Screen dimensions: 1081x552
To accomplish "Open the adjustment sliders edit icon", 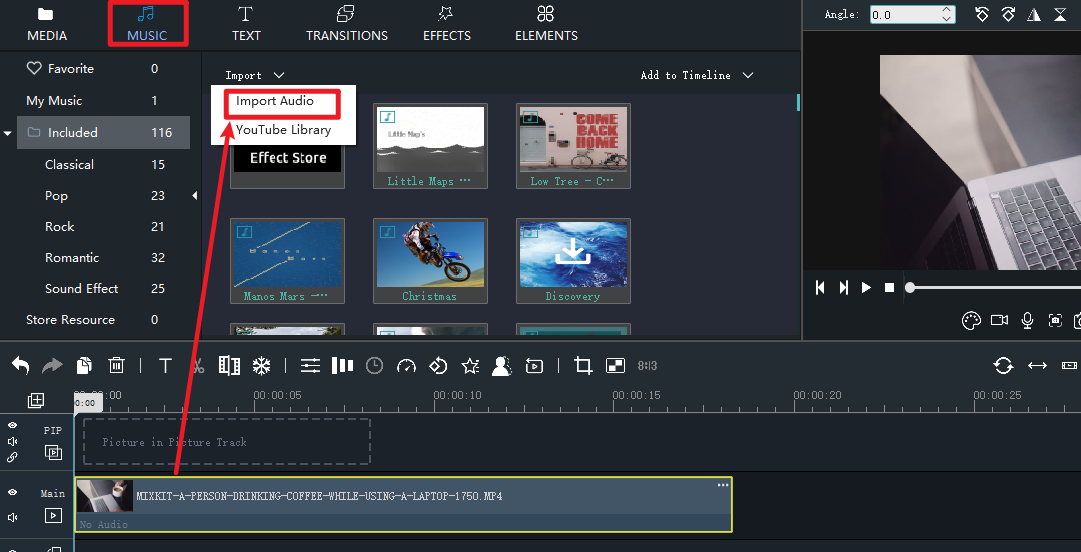I will 311,365.
